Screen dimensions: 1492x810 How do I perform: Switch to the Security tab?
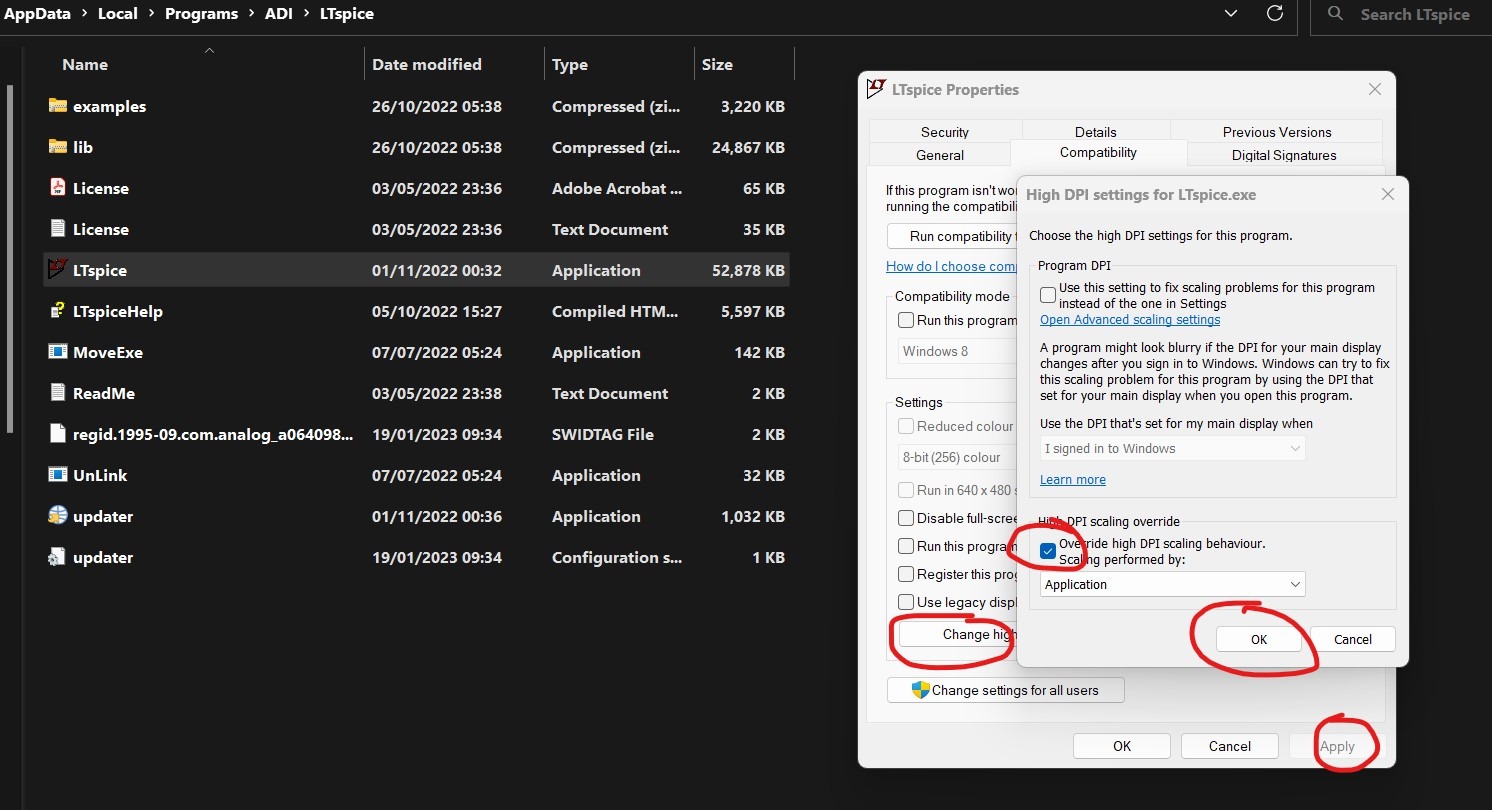click(x=945, y=132)
